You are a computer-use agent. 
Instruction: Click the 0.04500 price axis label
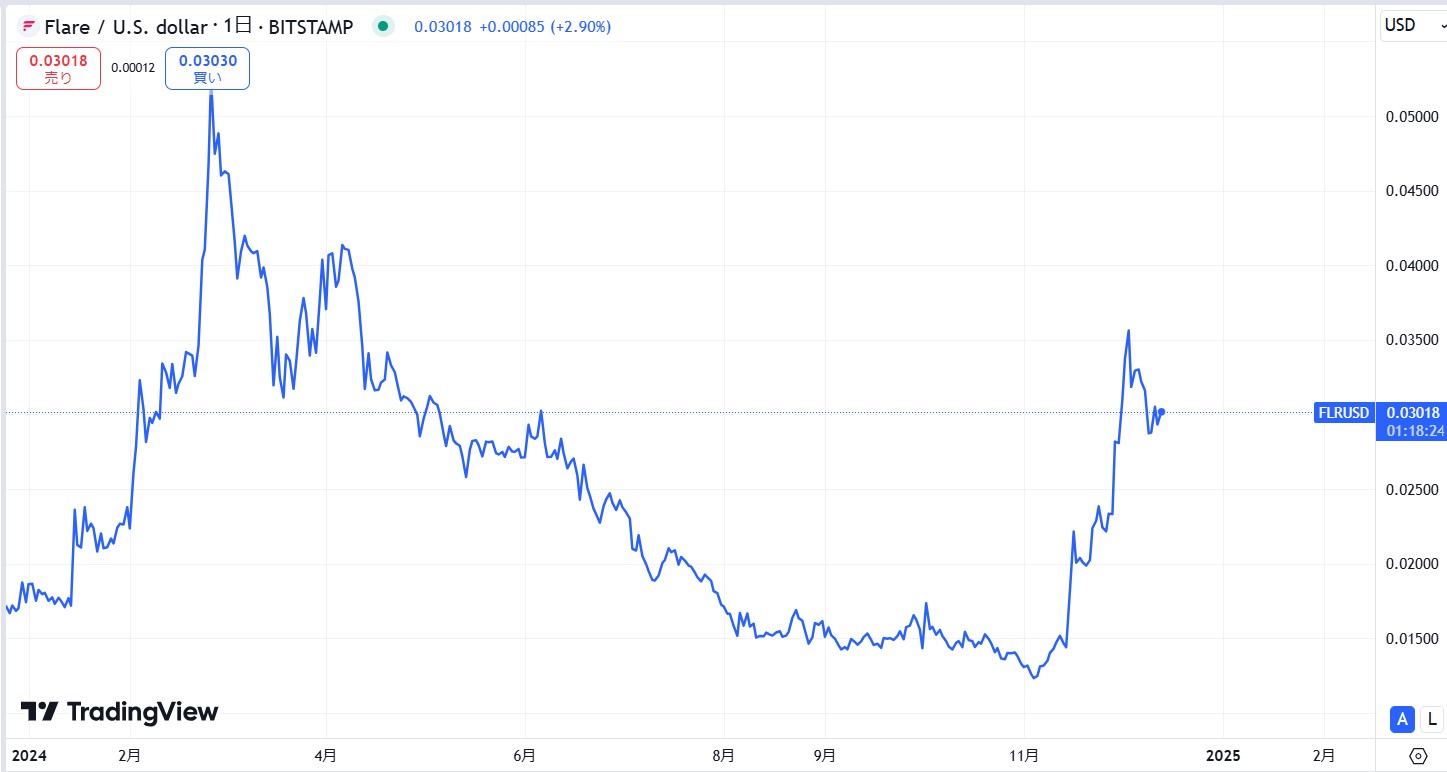(1411, 191)
